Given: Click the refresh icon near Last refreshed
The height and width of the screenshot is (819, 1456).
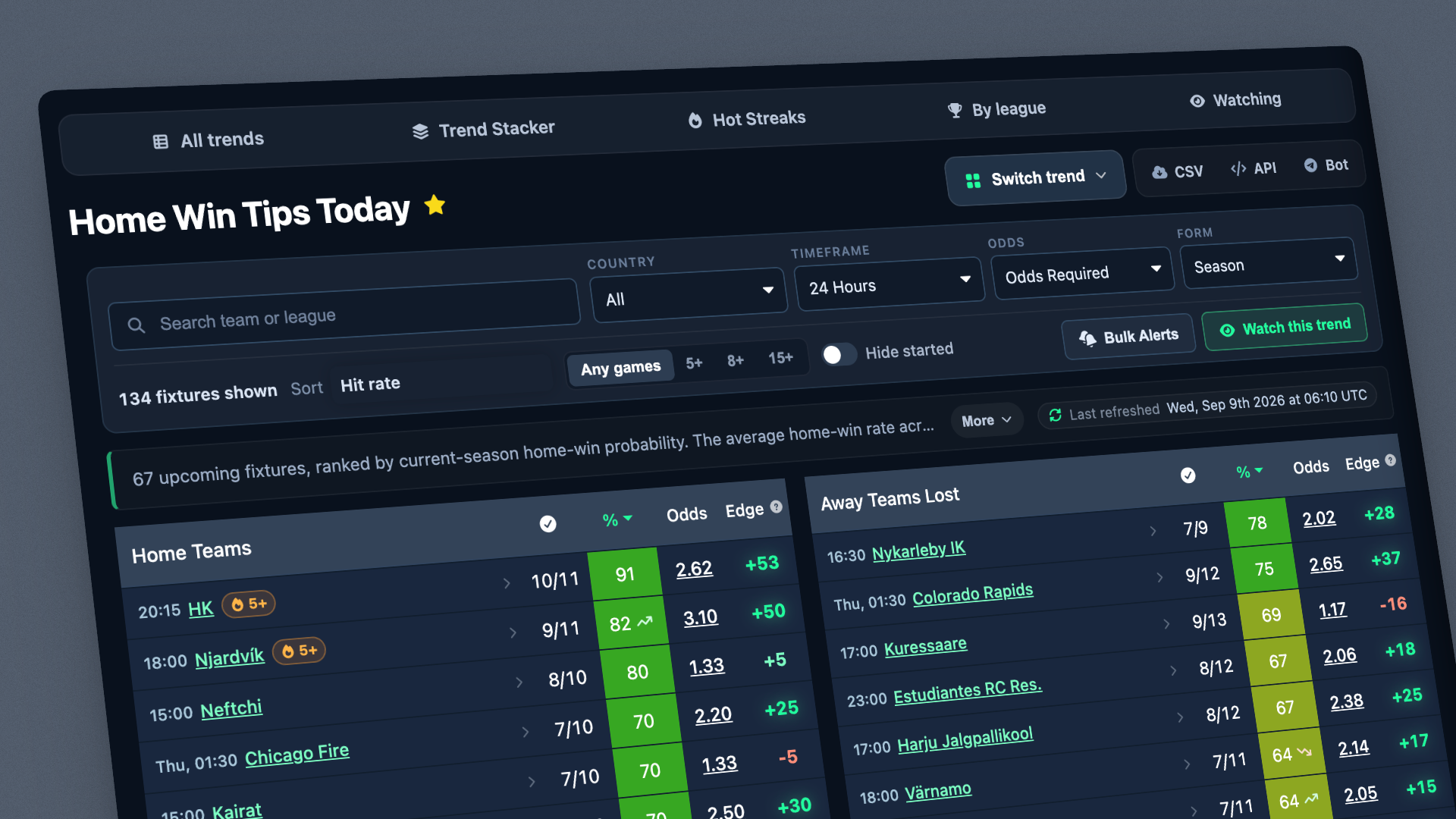Looking at the screenshot, I should (x=1055, y=415).
